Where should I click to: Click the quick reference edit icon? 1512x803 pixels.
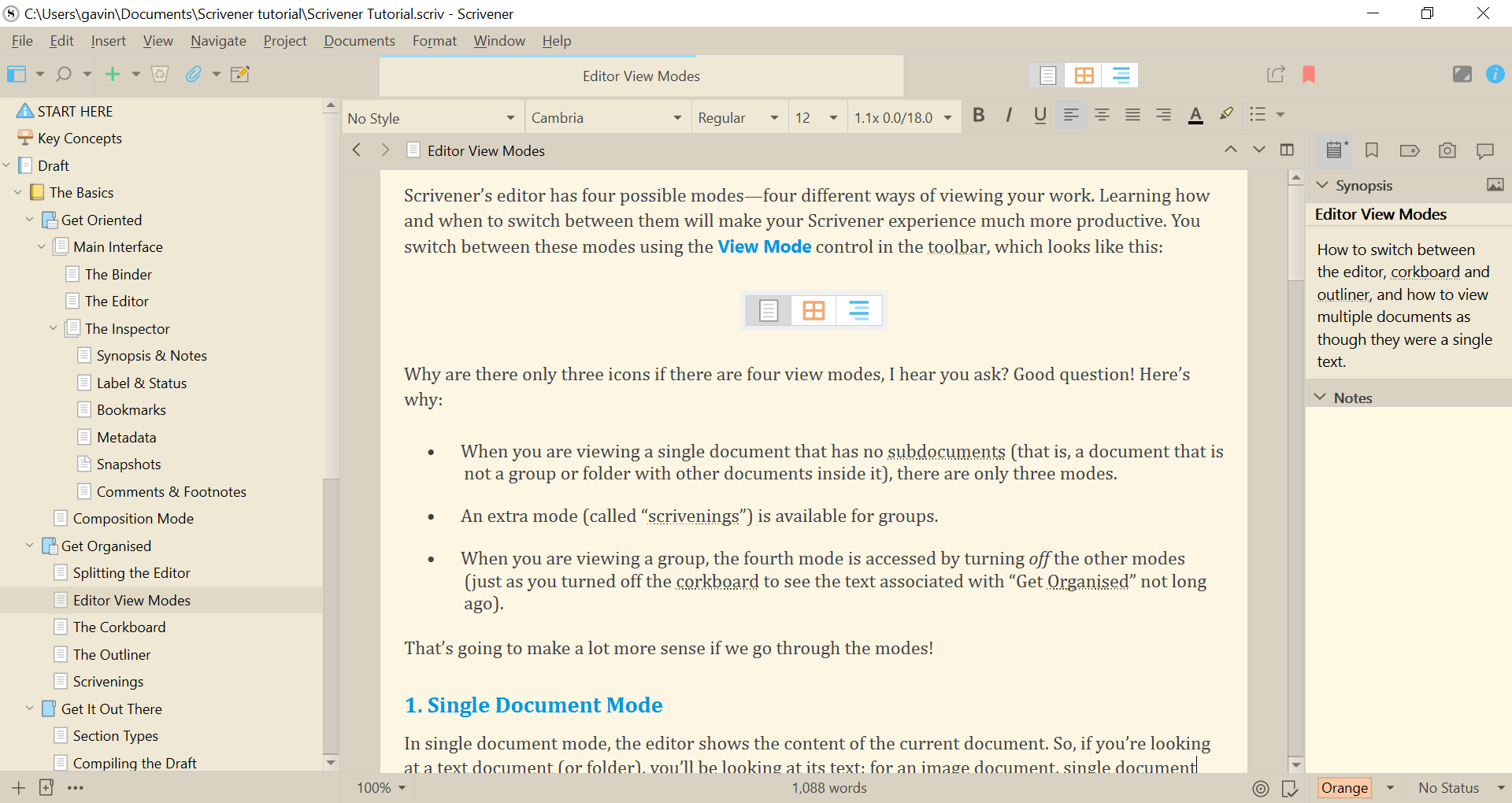click(239, 74)
